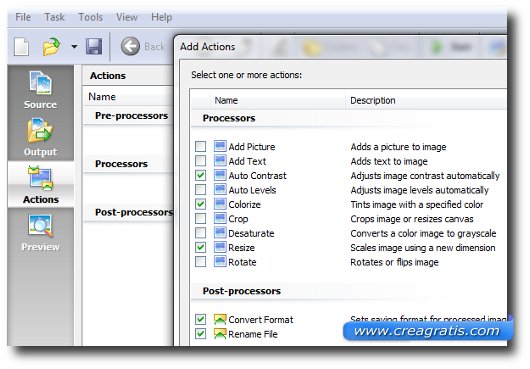This screenshot has width=530, height=369.
Task: Click the Convert Format action icon
Action: coord(220,319)
